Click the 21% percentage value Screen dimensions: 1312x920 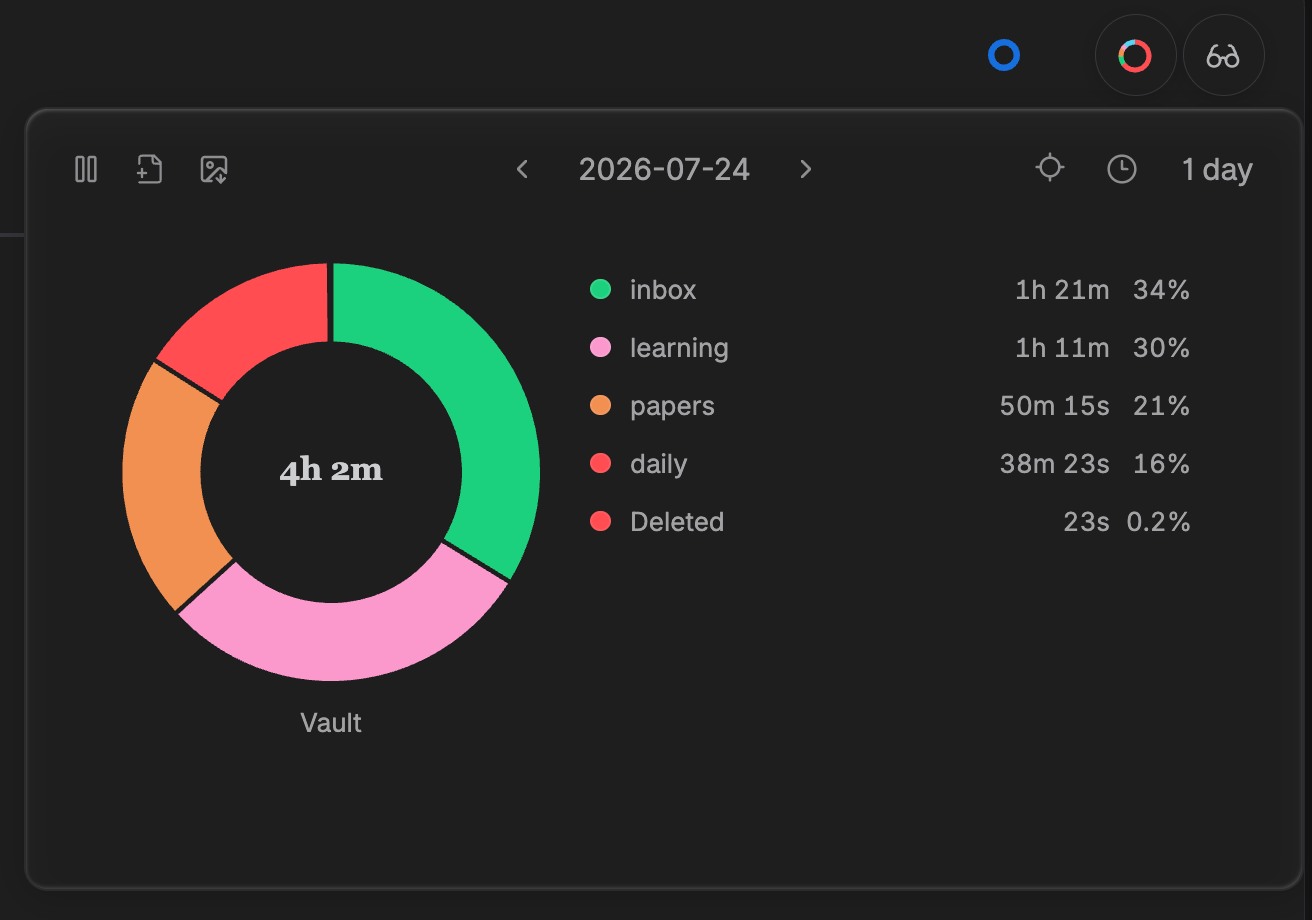[1161, 406]
